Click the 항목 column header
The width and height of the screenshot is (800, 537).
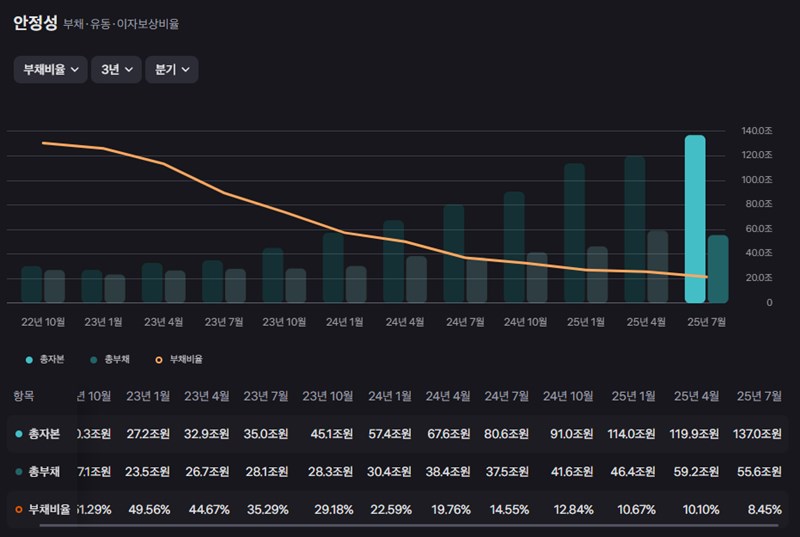pos(23,396)
